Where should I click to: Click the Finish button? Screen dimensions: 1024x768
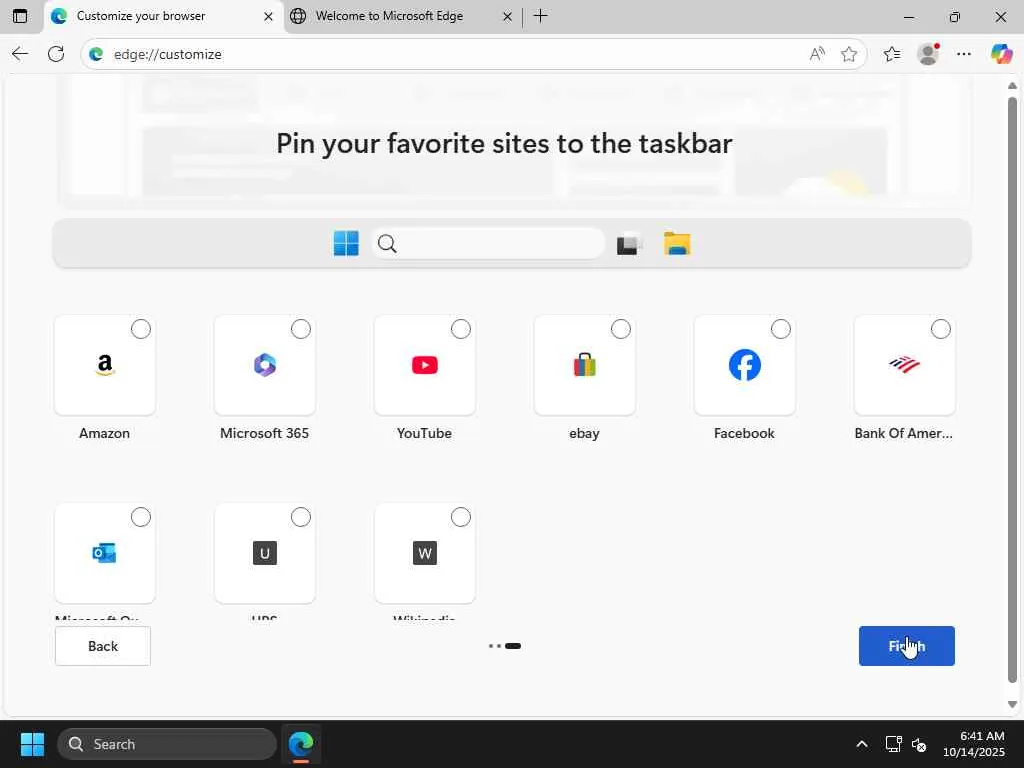(906, 646)
